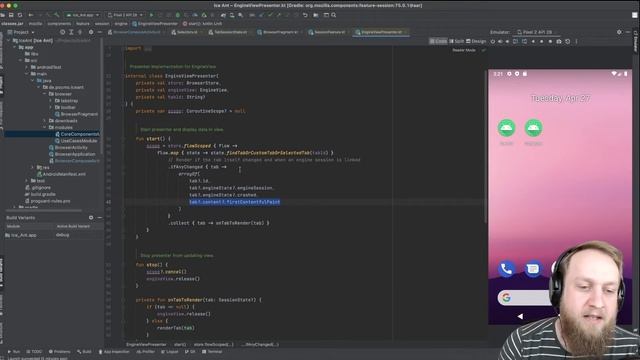Switch to BrowserFragment.kt tab
The image size is (640, 360).
tap(279, 32)
